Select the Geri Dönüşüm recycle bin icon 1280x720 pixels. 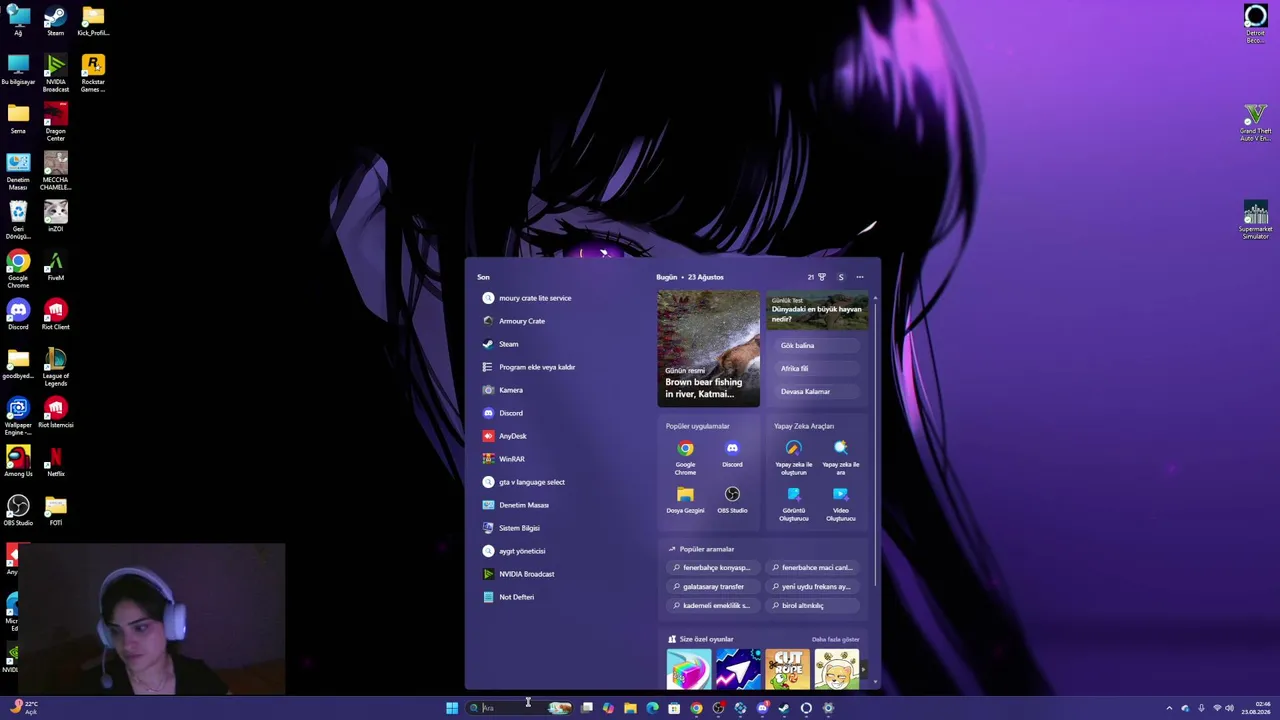[x=18, y=220]
